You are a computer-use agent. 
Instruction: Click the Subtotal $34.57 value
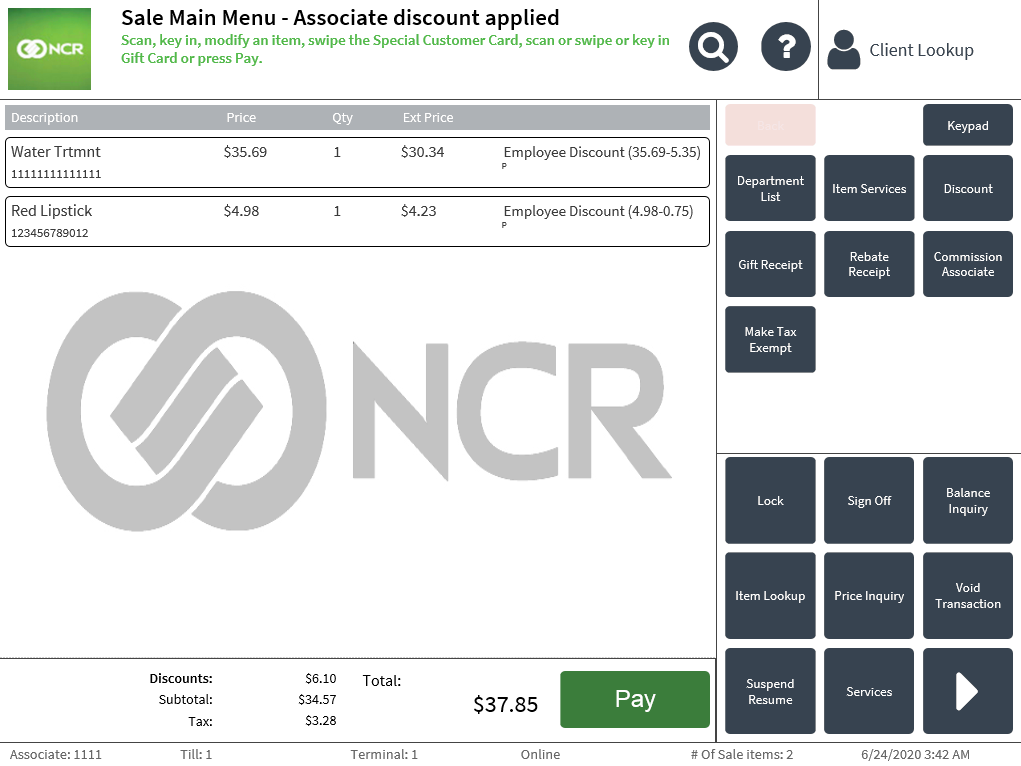coord(317,700)
